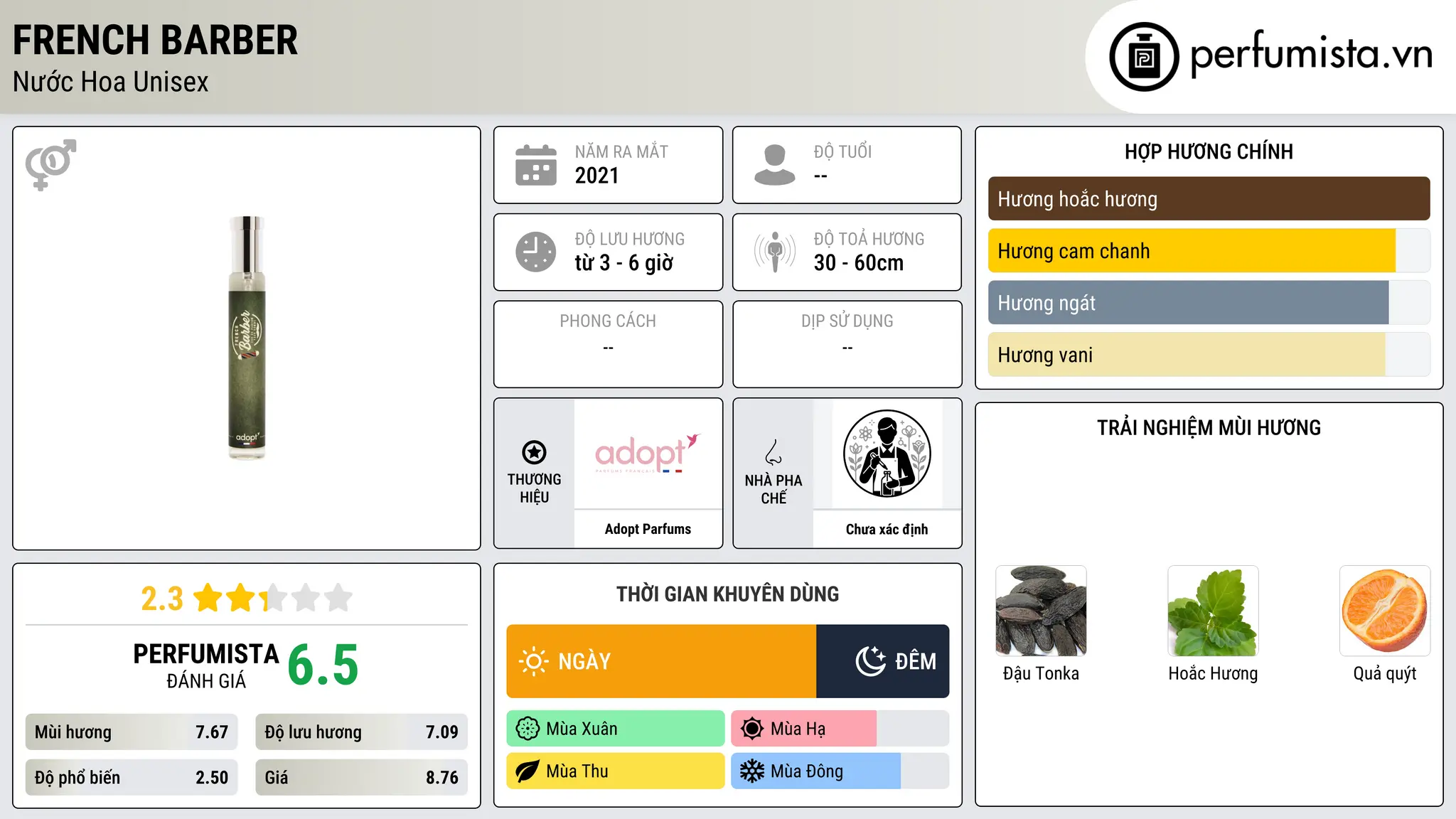Viewport: 1456px width, 819px height.
Task: Click the unisex gender symbol icon
Action: [50, 164]
